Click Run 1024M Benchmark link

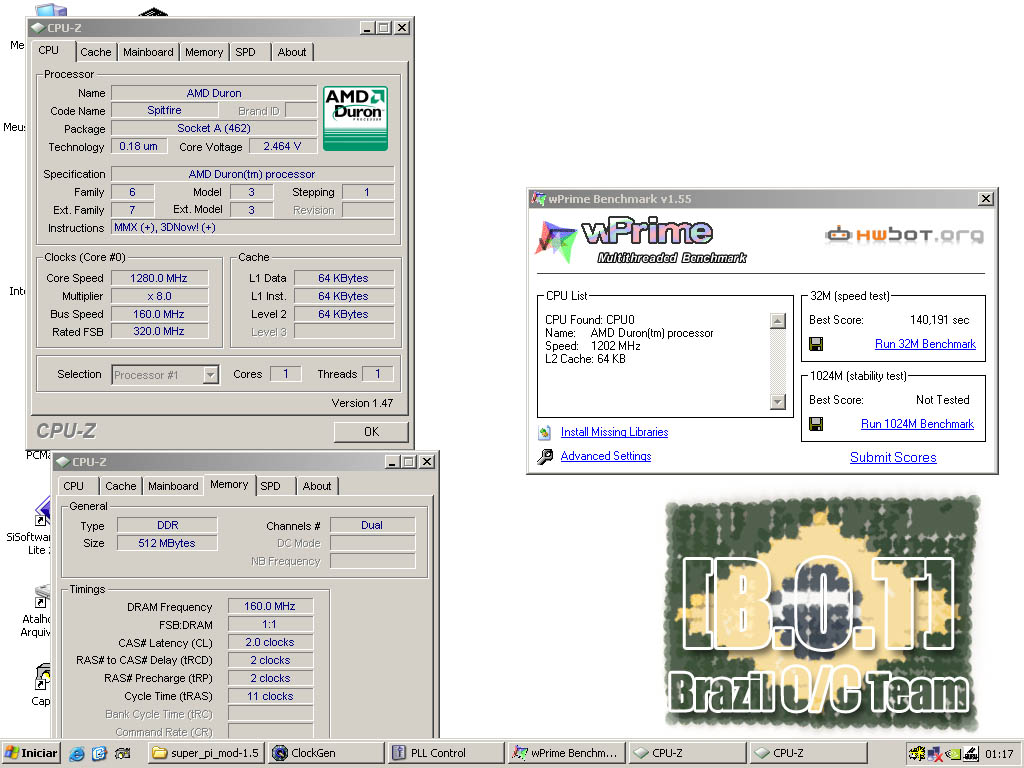pos(917,424)
